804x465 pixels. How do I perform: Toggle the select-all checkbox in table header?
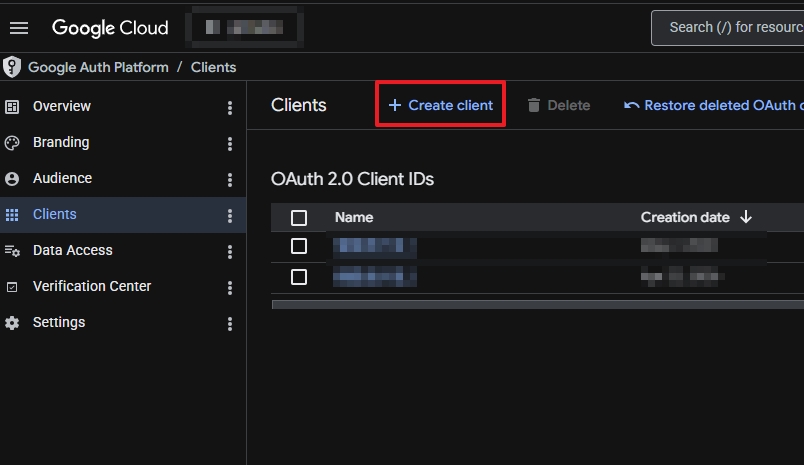[x=299, y=218]
